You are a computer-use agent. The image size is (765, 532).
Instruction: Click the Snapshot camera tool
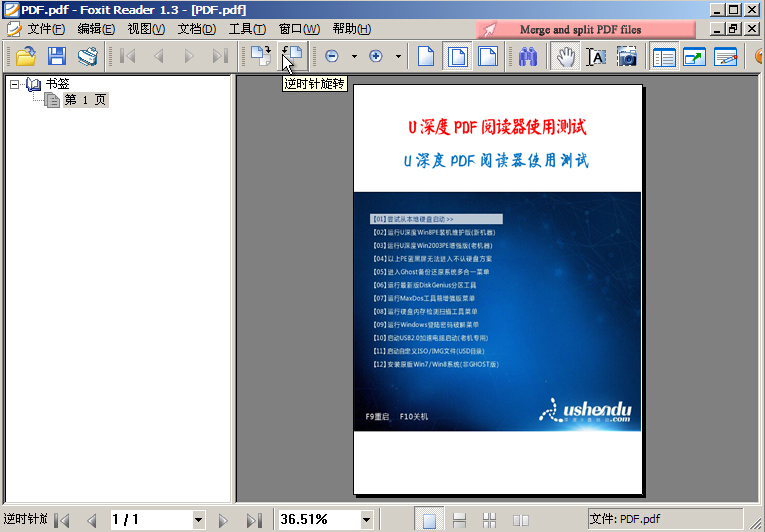[x=627, y=57]
